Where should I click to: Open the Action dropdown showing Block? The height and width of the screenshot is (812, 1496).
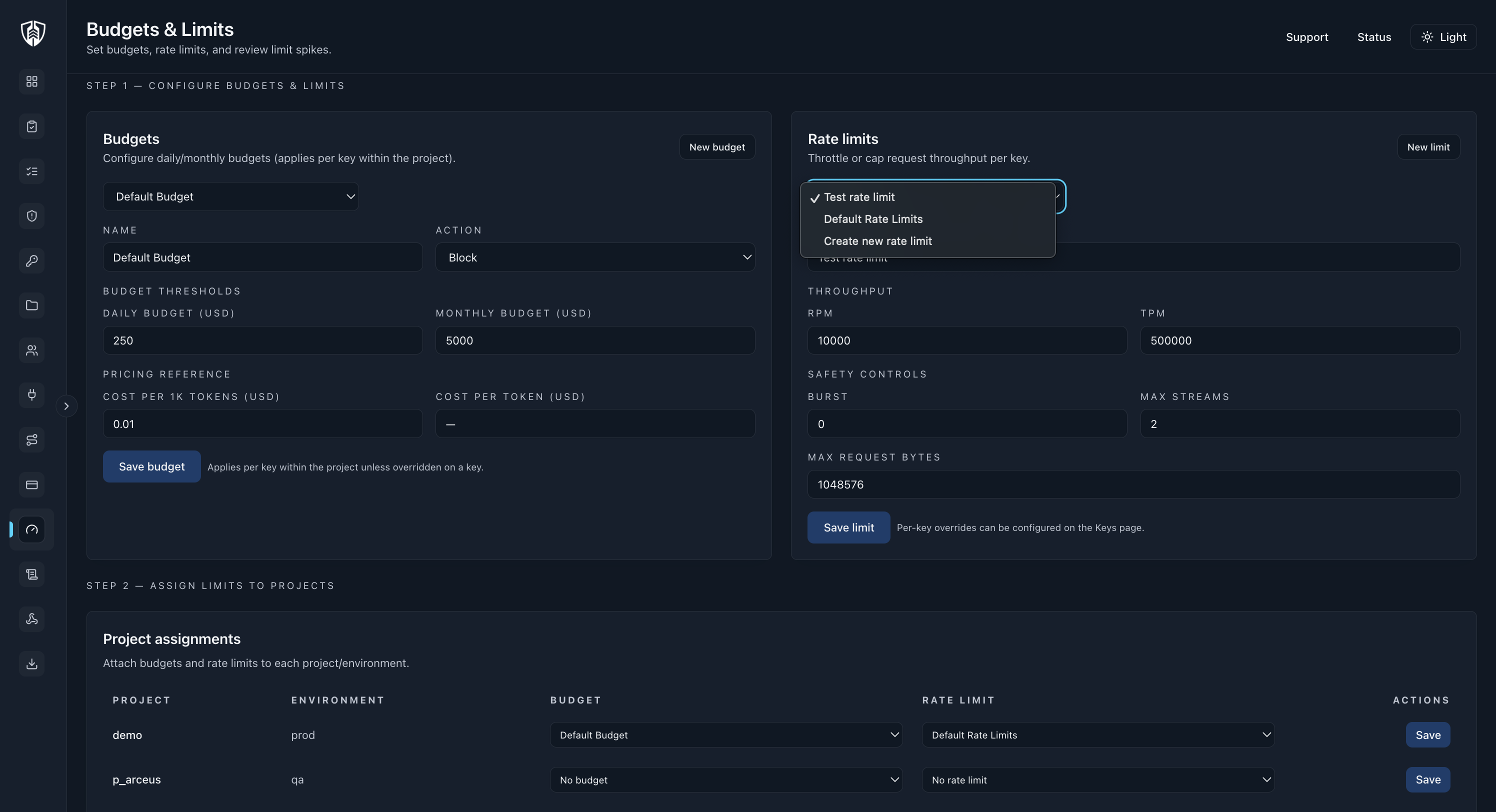tap(594, 257)
